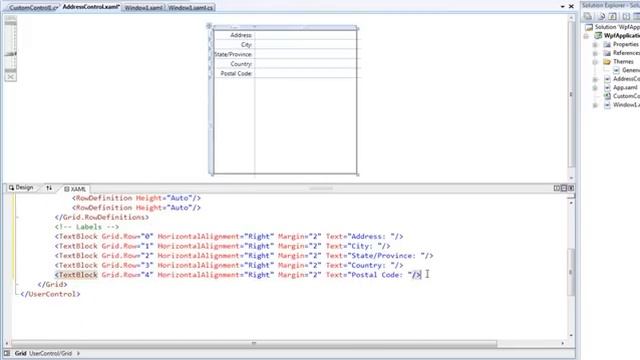Select the AddressControl.xaml tab

(x=91, y=7)
